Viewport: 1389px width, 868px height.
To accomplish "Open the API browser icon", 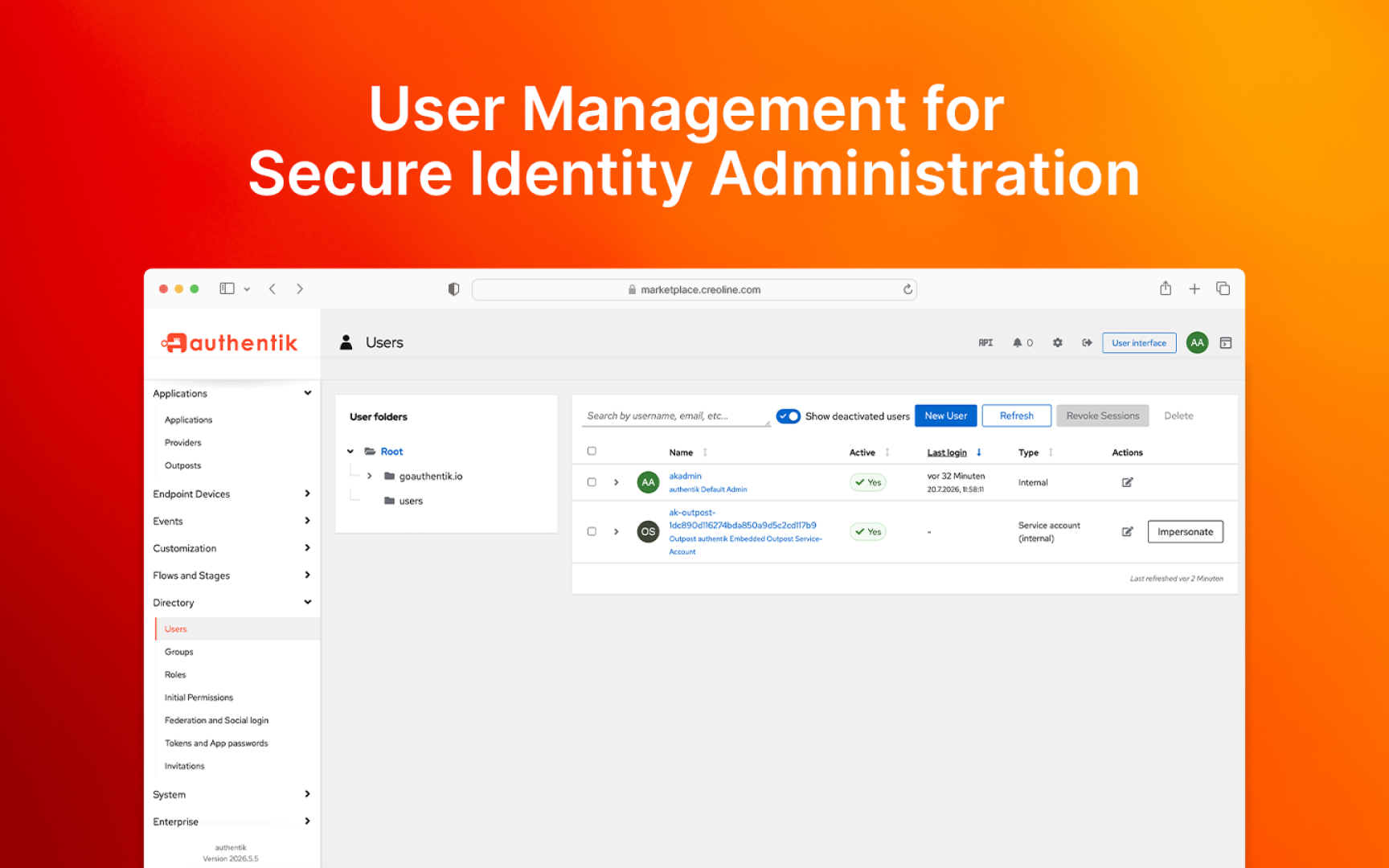I will coord(985,343).
